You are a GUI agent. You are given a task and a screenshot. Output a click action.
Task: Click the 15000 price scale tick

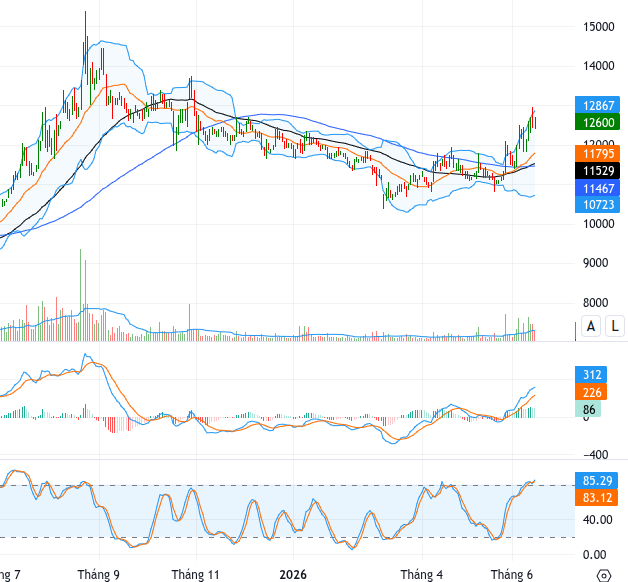599,27
